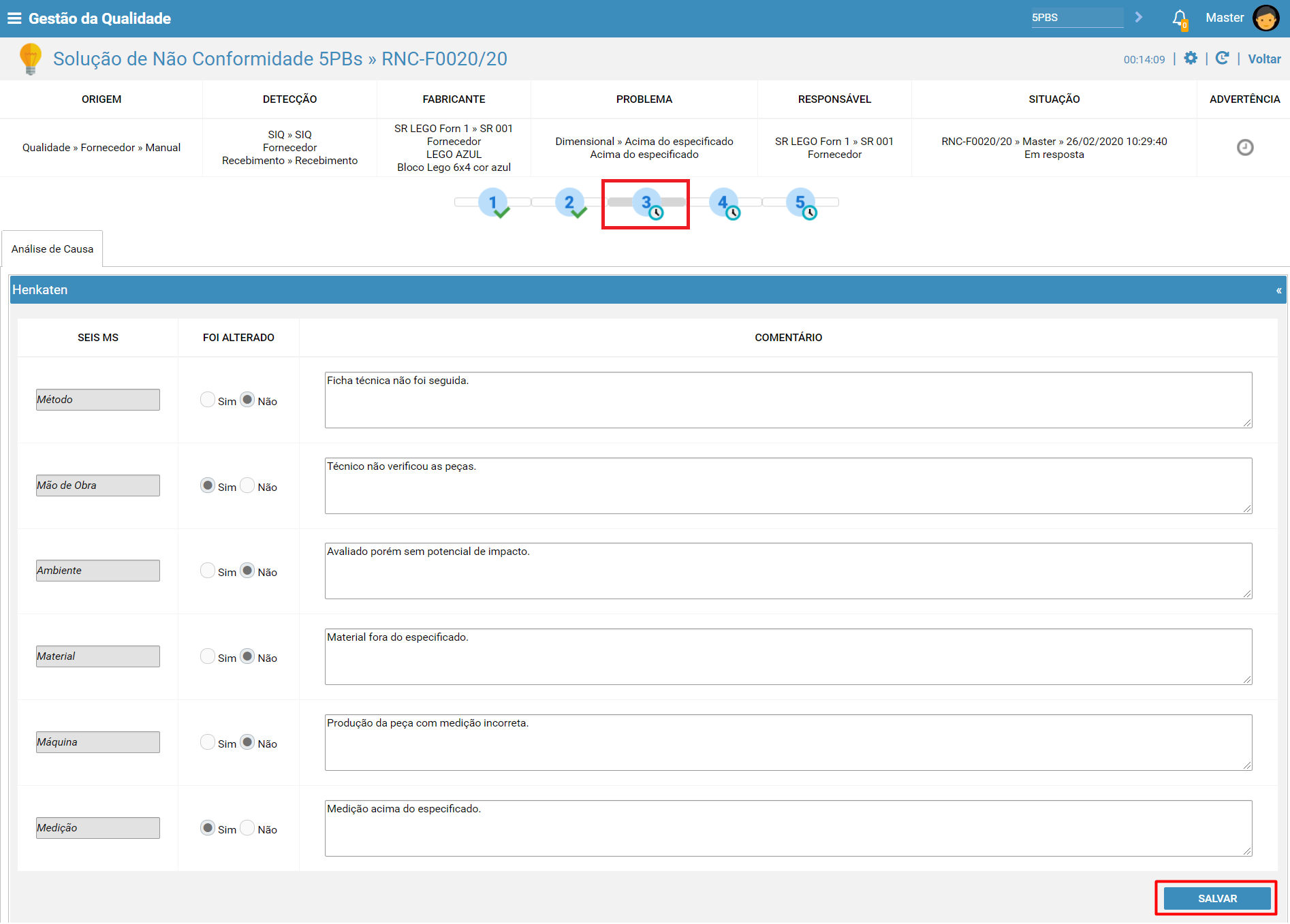Click the Material comment textarea
This screenshot has width=1290, height=924.
point(788,656)
